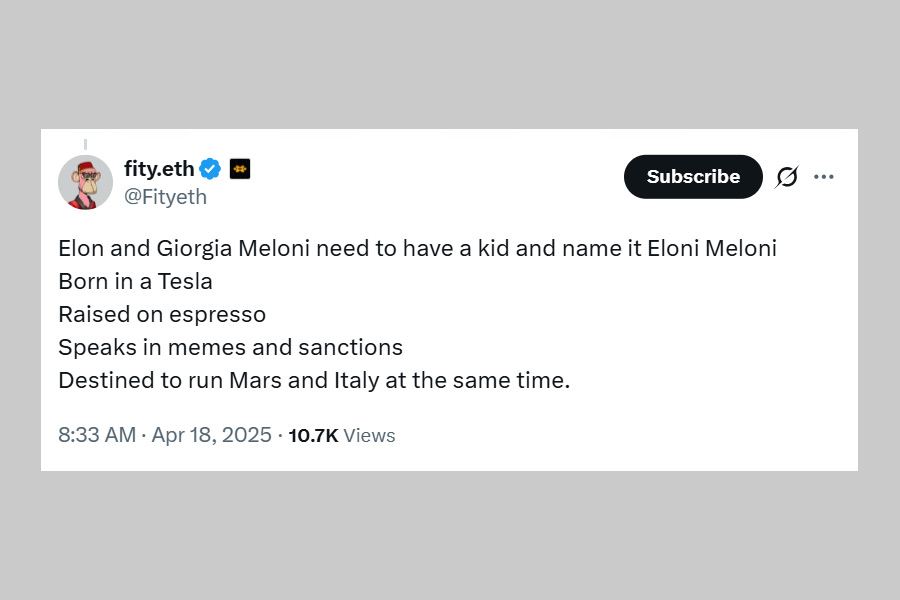This screenshot has height=600, width=900.
Task: Click the blue verified checkmark badge
Action: click(x=210, y=169)
